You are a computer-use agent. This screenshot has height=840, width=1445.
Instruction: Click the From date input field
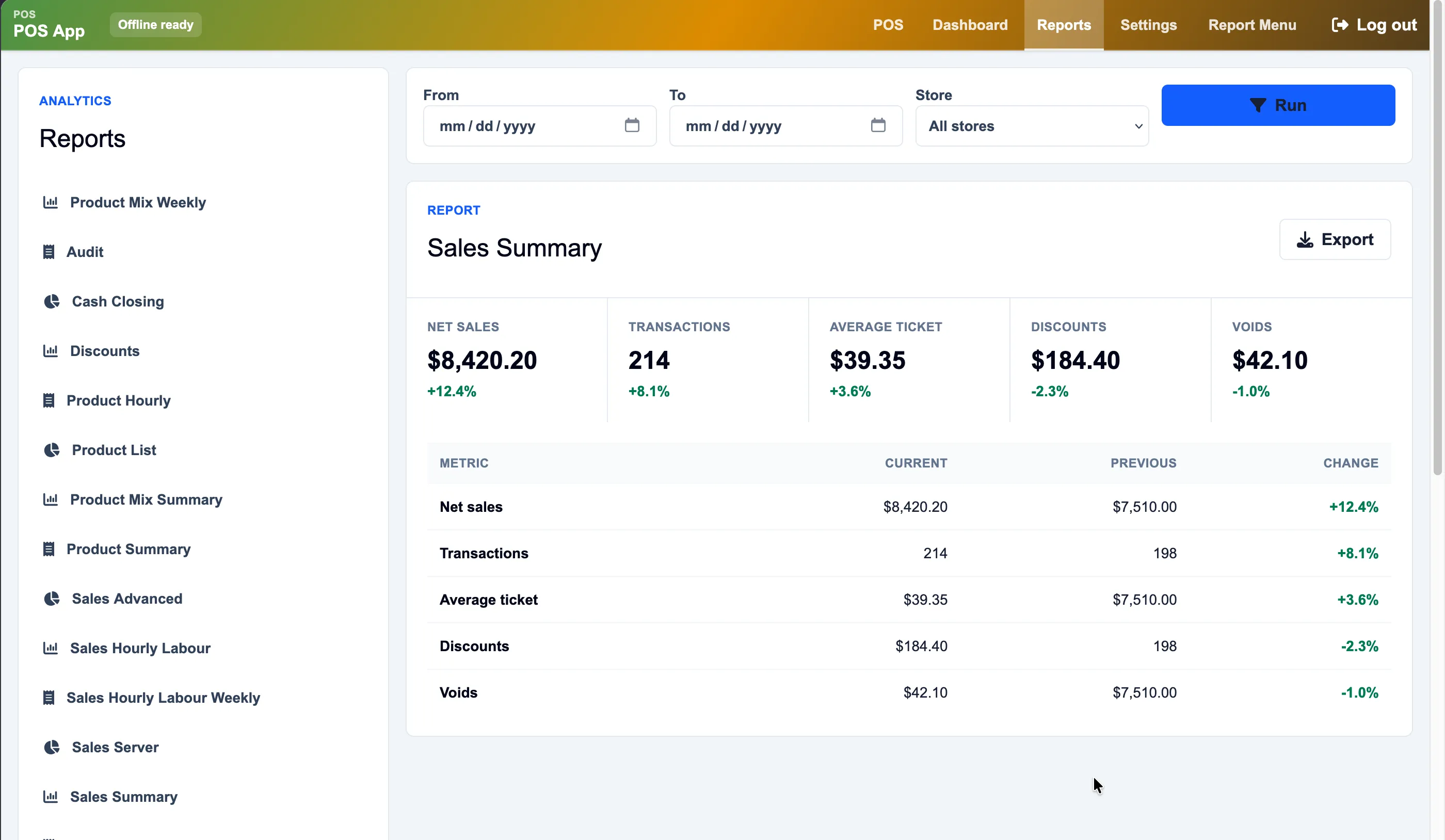540,125
